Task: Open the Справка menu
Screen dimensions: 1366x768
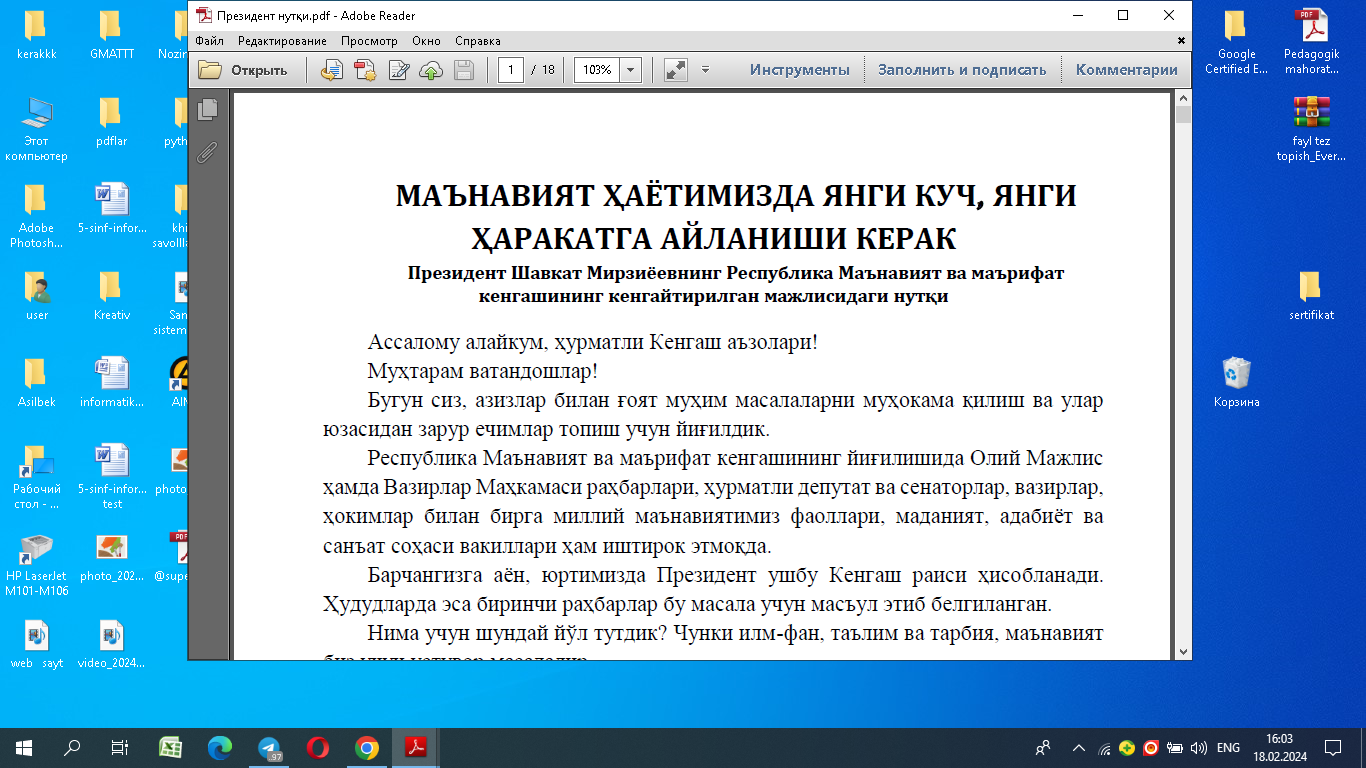Action: tap(477, 41)
